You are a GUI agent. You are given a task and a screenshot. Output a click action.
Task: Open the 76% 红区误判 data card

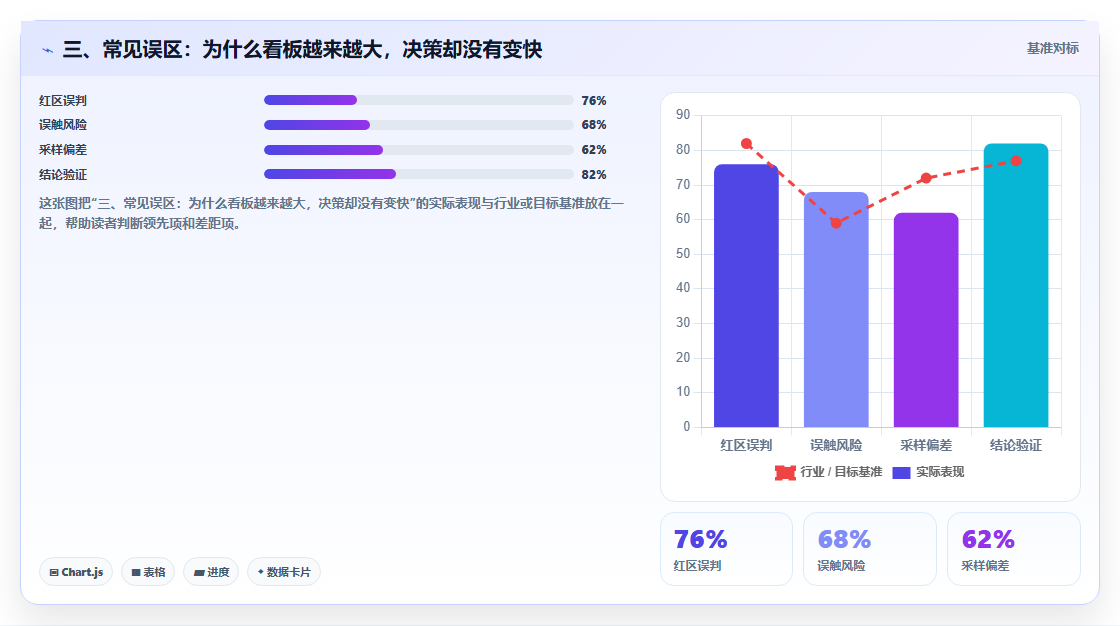pos(726,549)
